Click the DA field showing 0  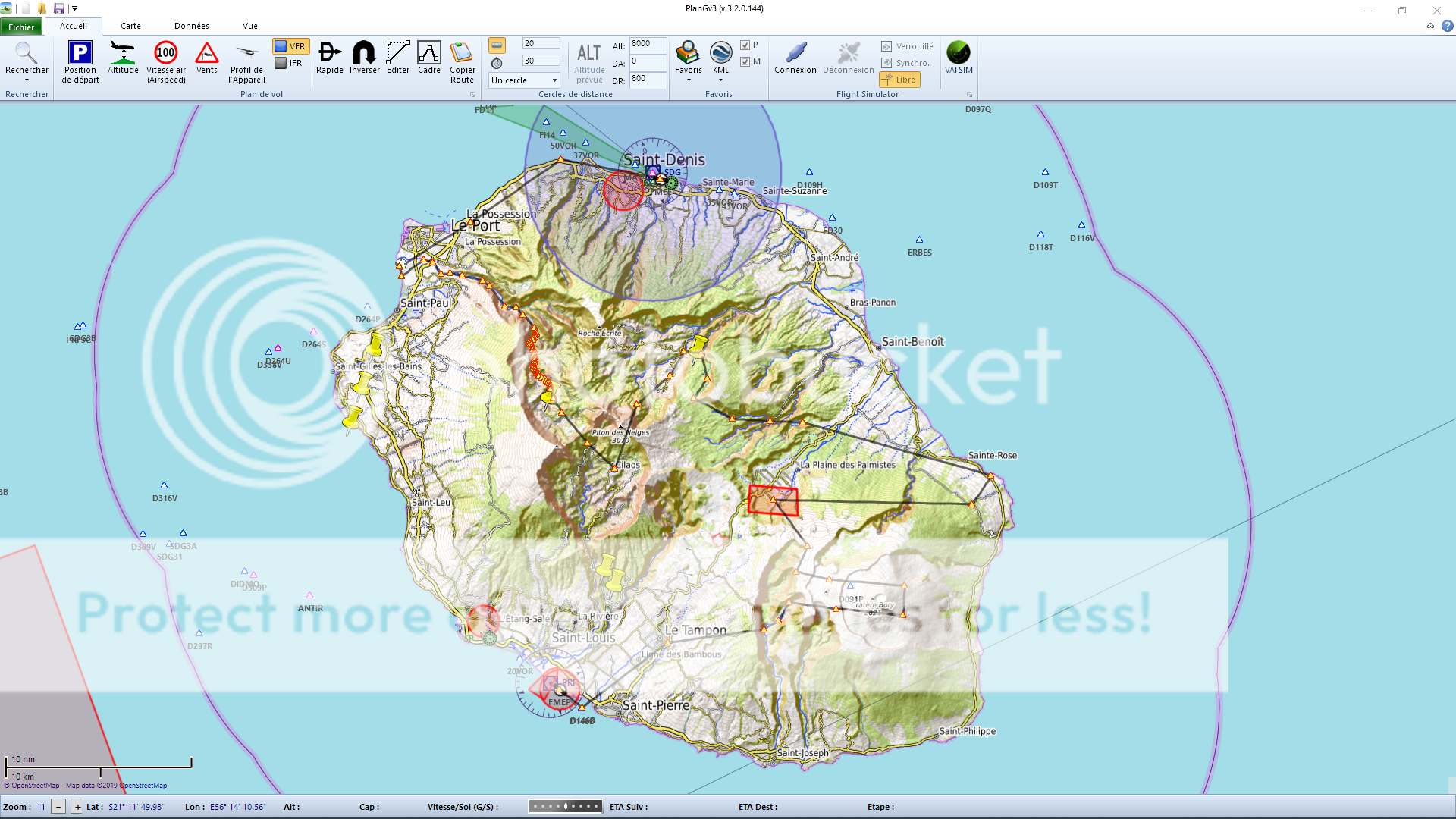coord(648,61)
